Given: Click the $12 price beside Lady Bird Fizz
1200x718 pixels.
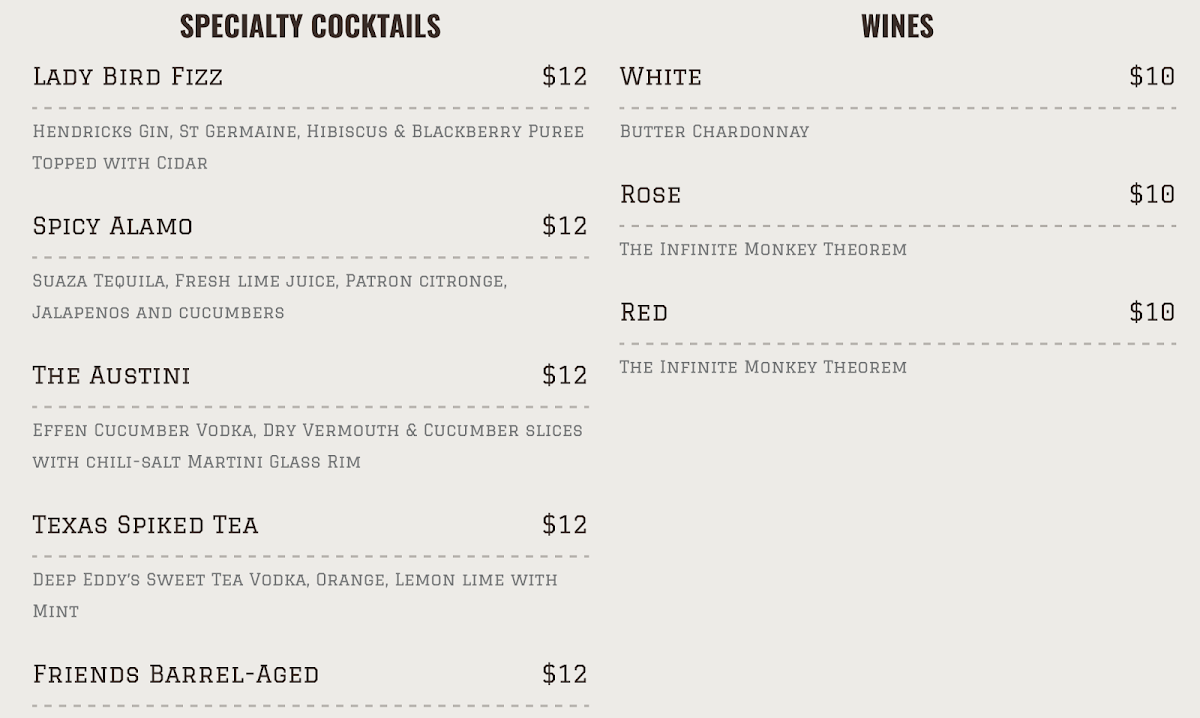Looking at the screenshot, I should coord(565,76).
